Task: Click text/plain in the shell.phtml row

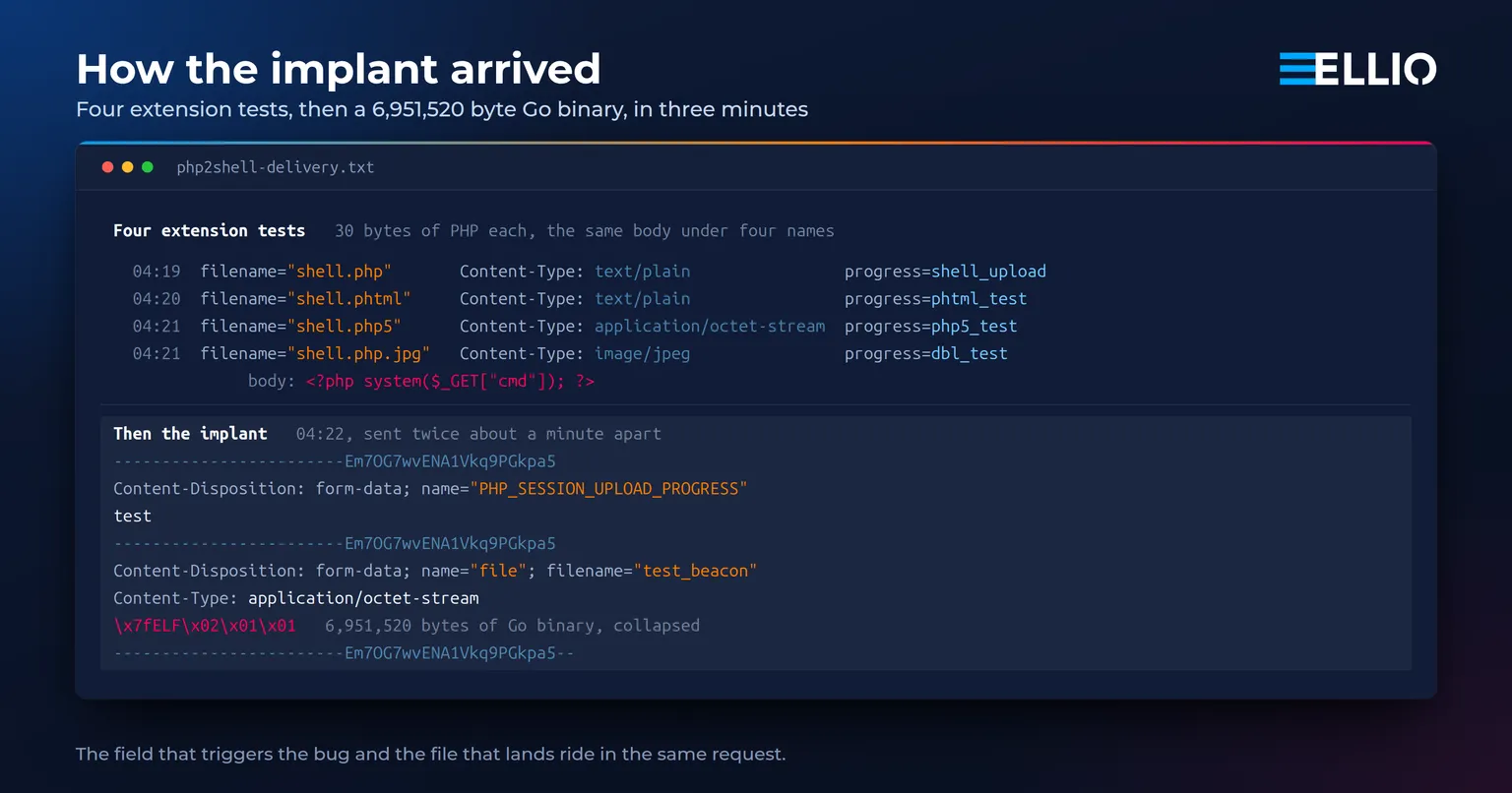Action: [x=643, y=299]
